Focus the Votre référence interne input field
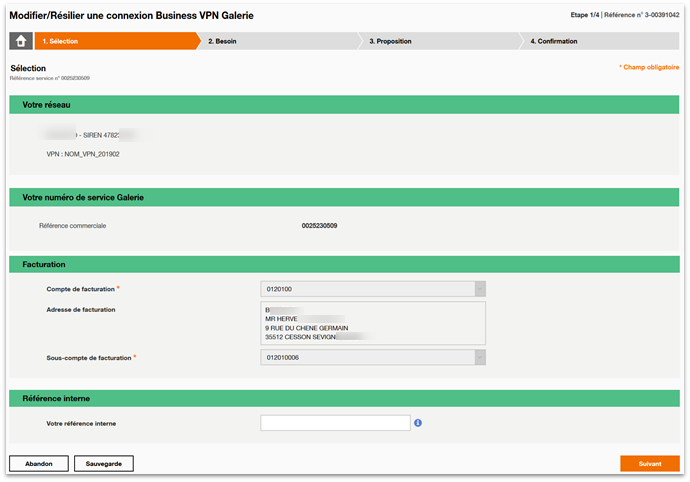 click(335, 423)
